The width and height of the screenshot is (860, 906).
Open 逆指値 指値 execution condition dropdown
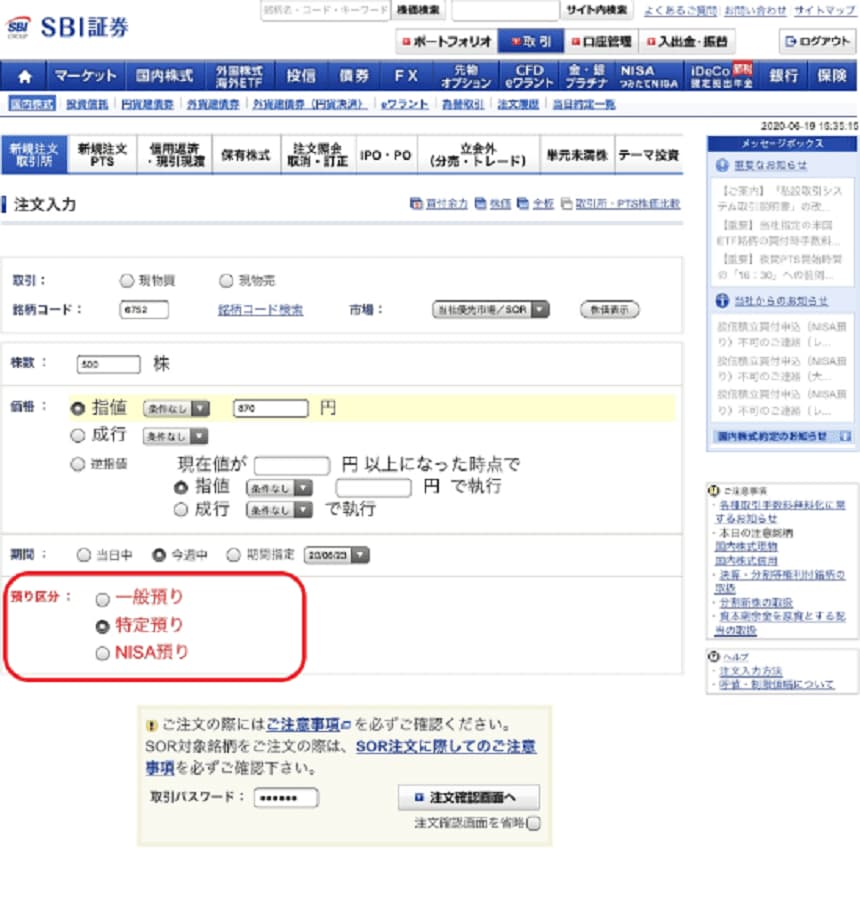click(279, 488)
